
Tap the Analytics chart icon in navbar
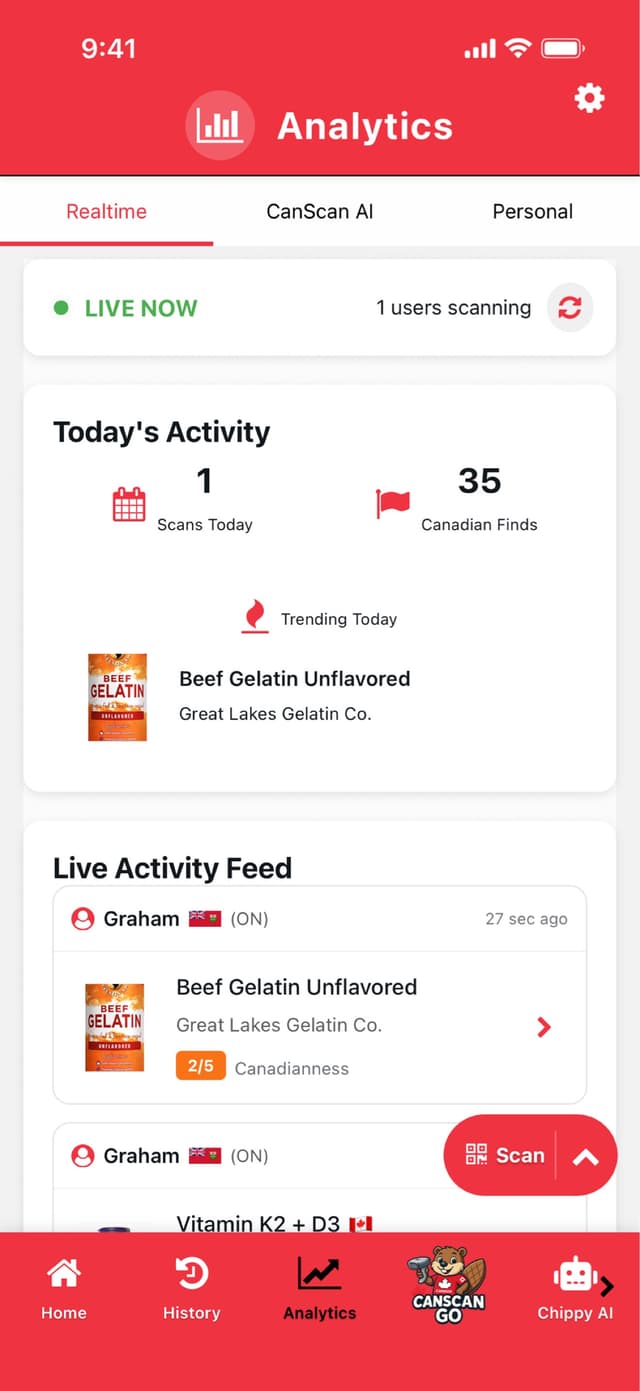[x=319, y=1274]
